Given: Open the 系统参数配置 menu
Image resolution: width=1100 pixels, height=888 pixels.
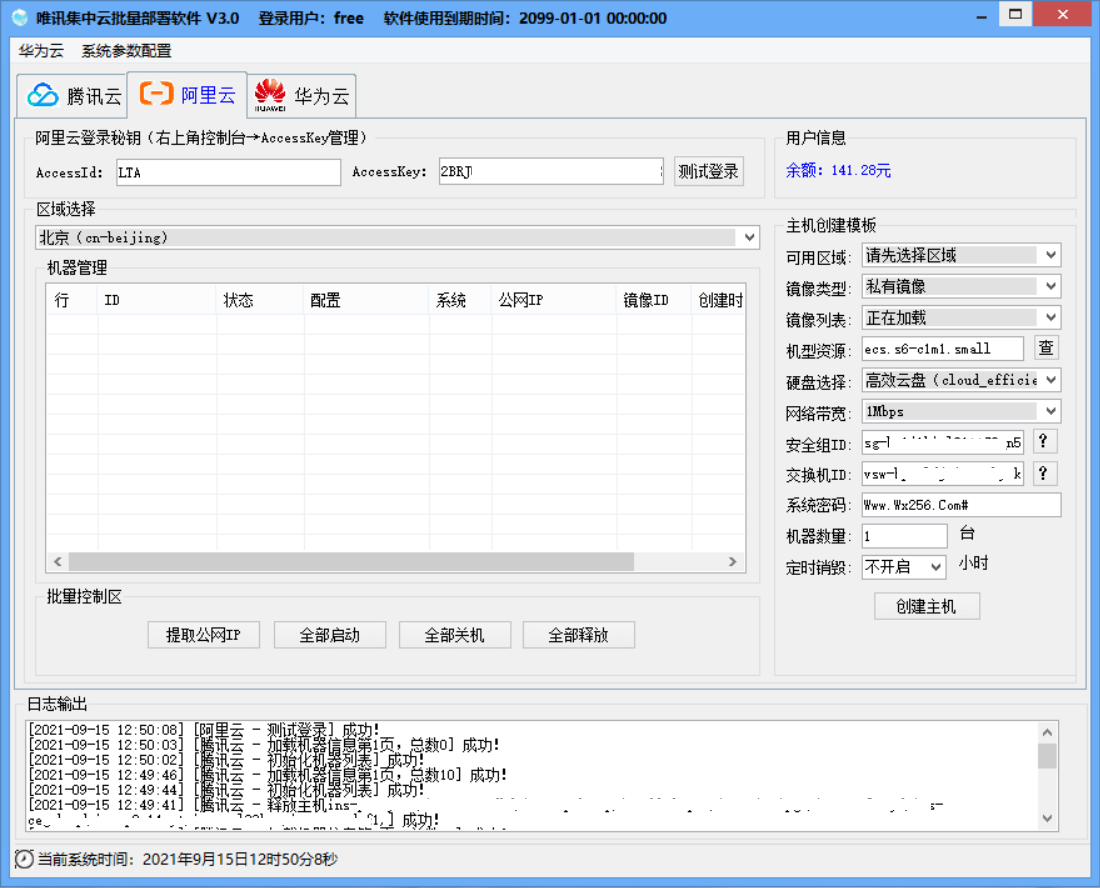Looking at the screenshot, I should click(126, 51).
